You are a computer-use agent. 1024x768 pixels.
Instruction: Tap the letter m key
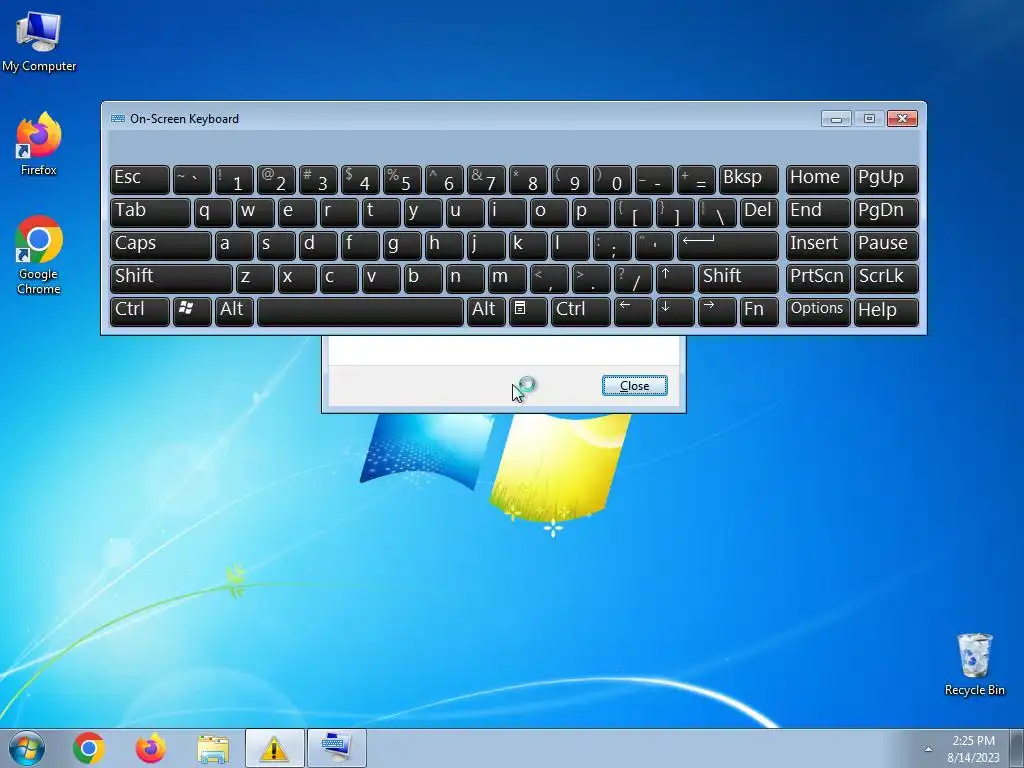pyautogui.click(x=507, y=279)
